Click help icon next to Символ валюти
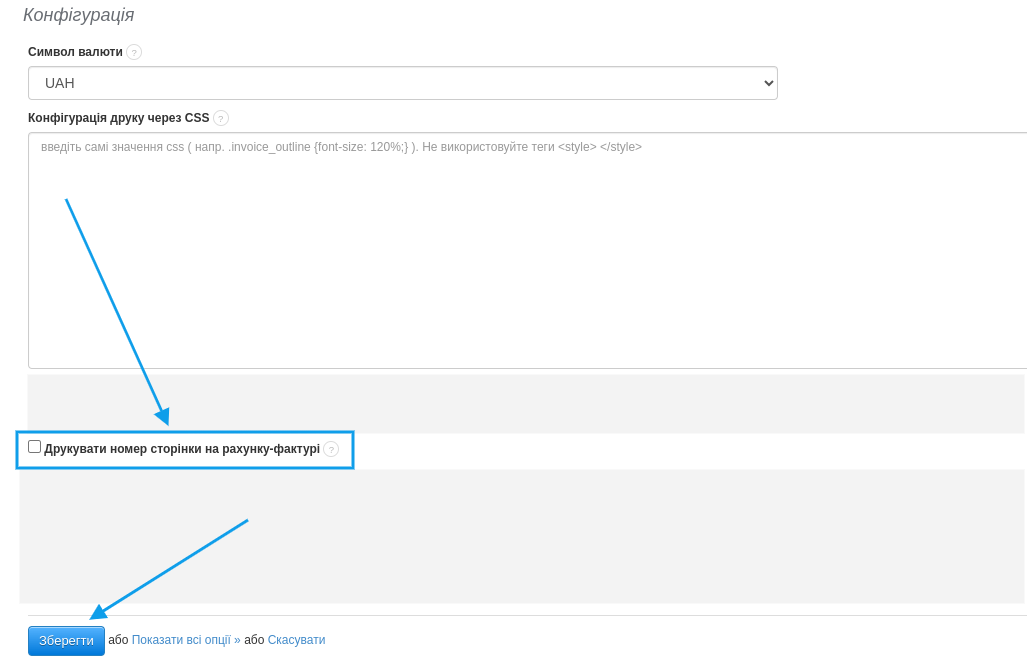This screenshot has width=1027, height=669. 134,52
